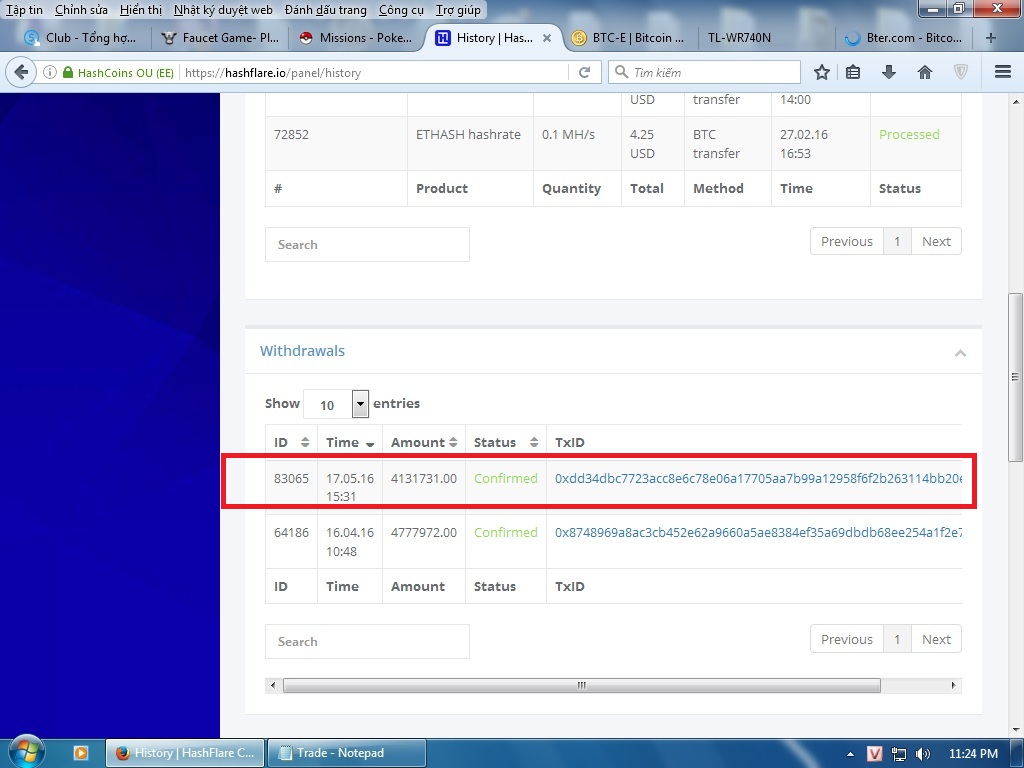Open the bookmarks list icon
This screenshot has height=768, width=1024.
[853, 72]
